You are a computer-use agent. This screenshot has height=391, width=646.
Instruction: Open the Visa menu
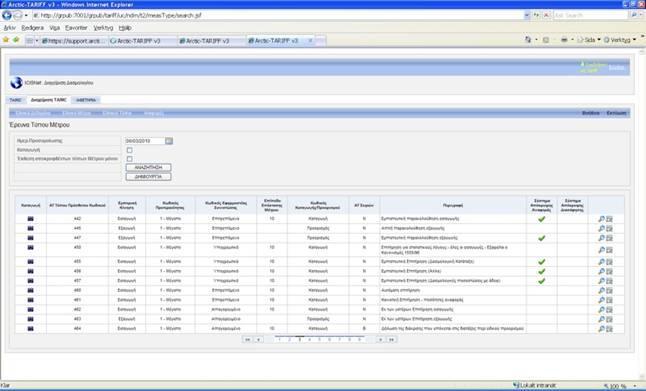[55, 28]
